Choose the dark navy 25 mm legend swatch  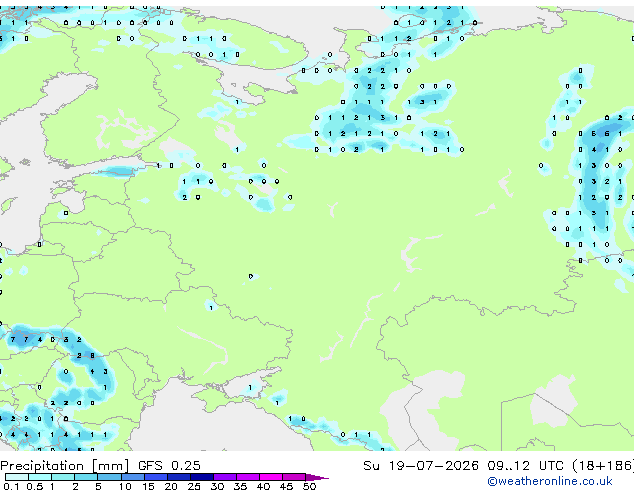tap(202, 477)
